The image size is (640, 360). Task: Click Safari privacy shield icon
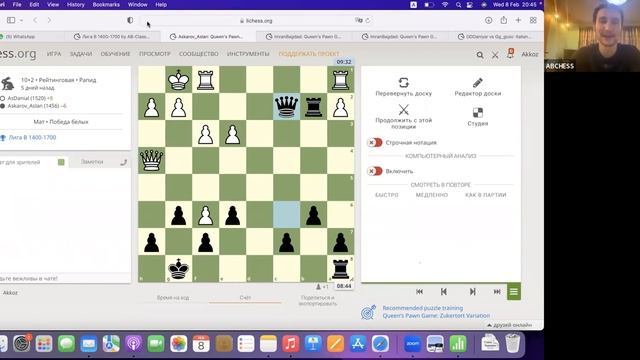(130, 20)
